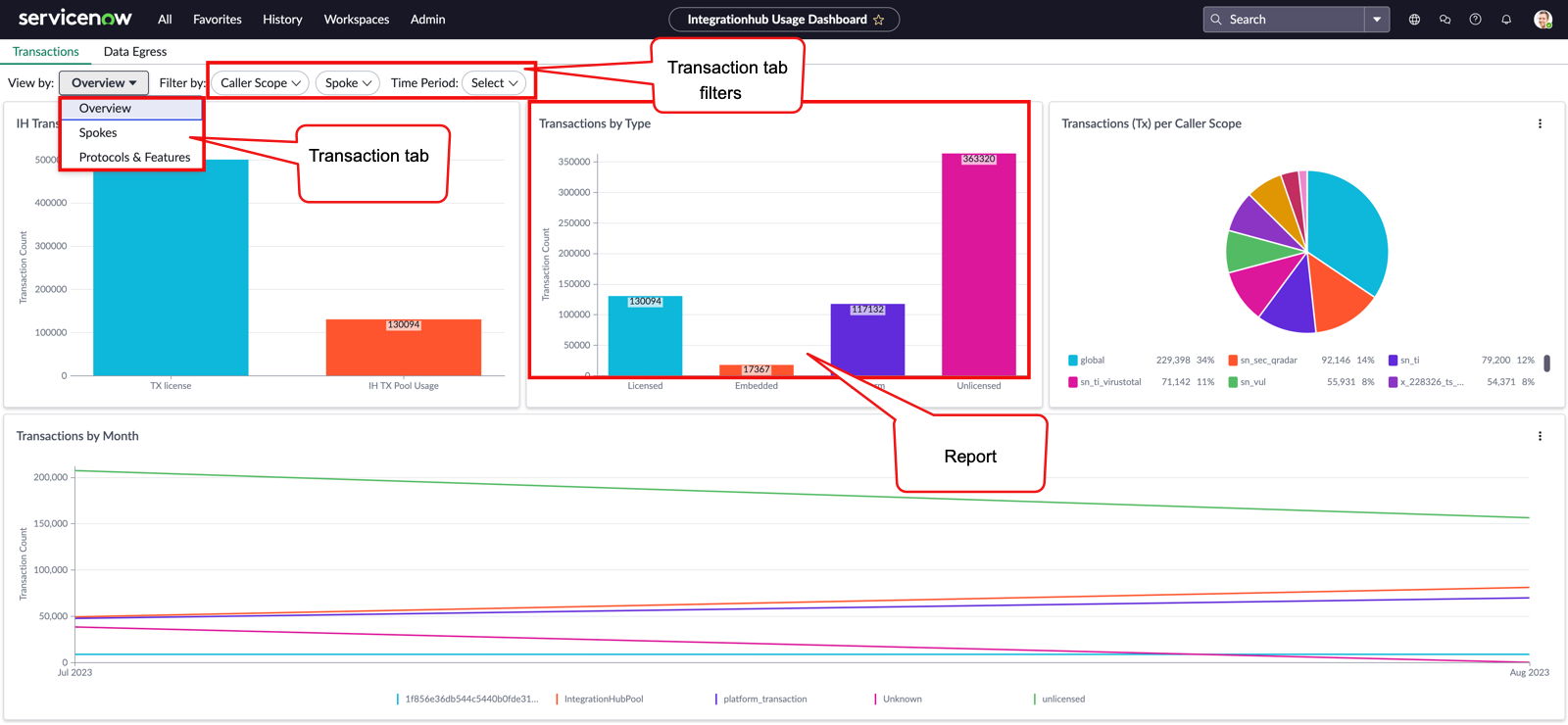The image size is (1568, 725).
Task: Open the History menu
Action: click(x=282, y=20)
